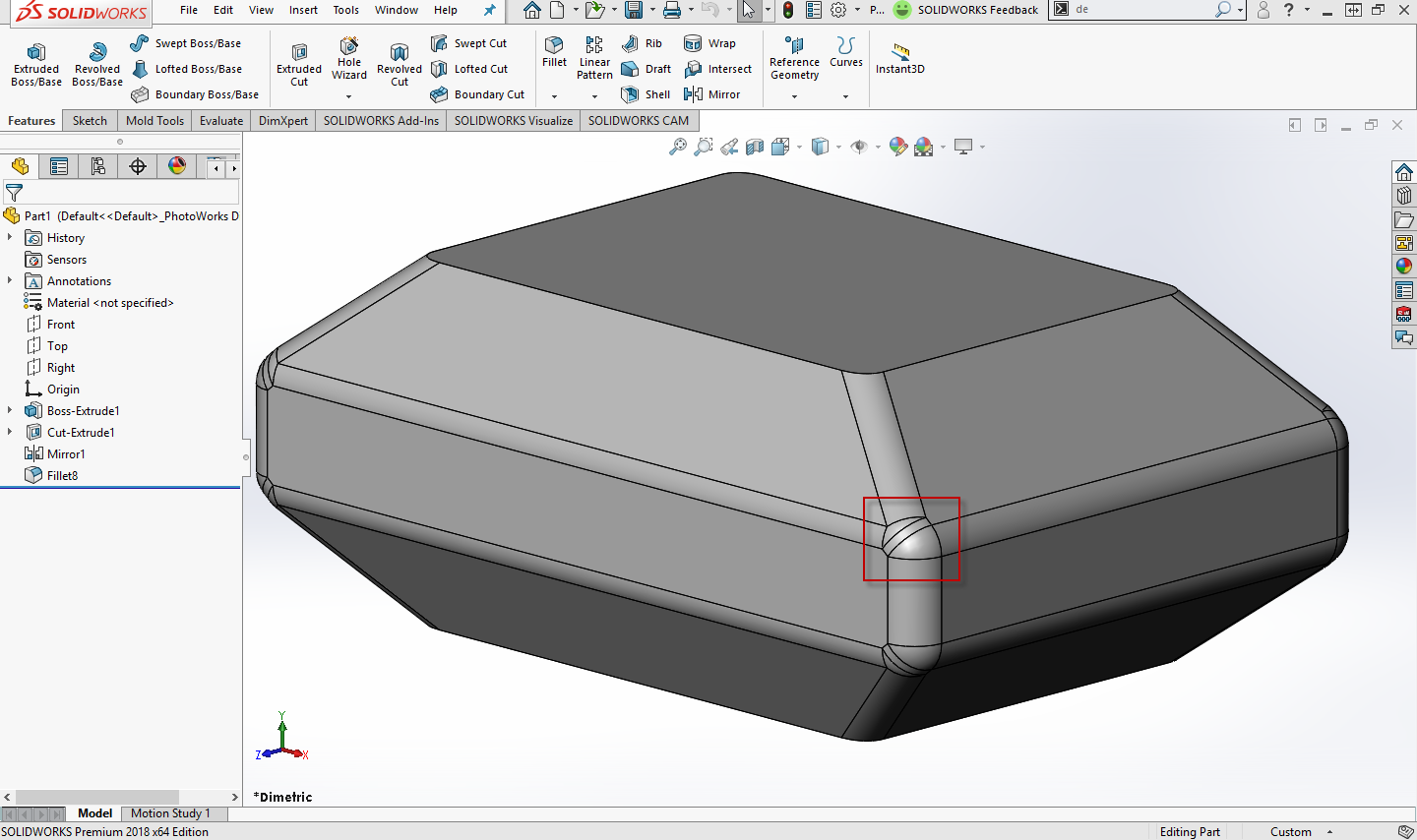Select the Shell tool
Screen dimensions: 1417x840
pyautogui.click(x=646, y=93)
